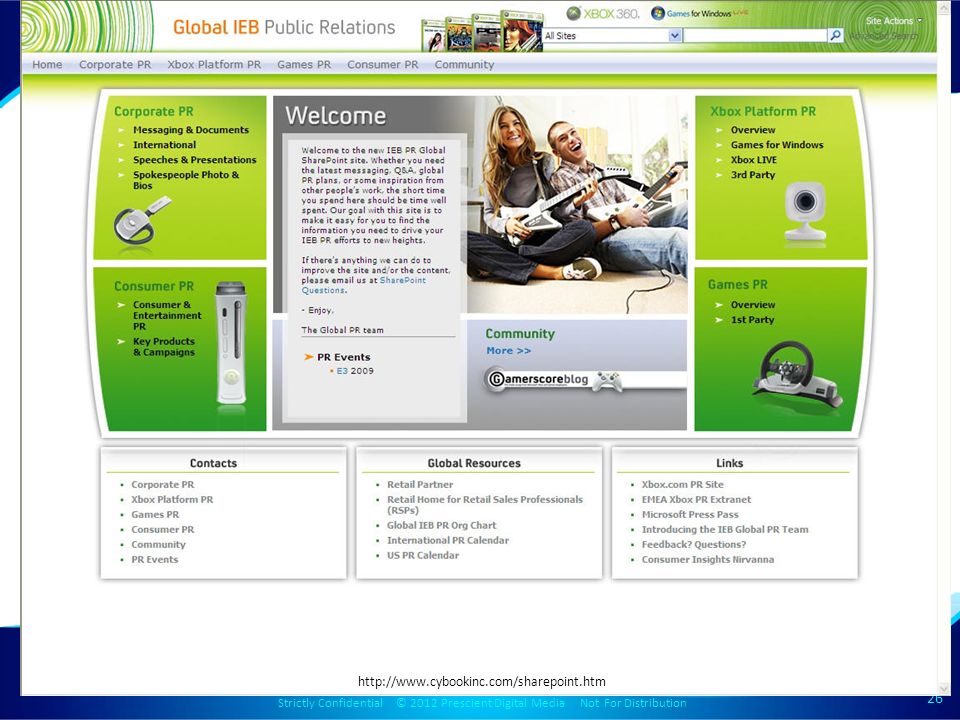Click the Xbox 360 console image
The width and height of the screenshot is (960, 720).
(x=231, y=342)
